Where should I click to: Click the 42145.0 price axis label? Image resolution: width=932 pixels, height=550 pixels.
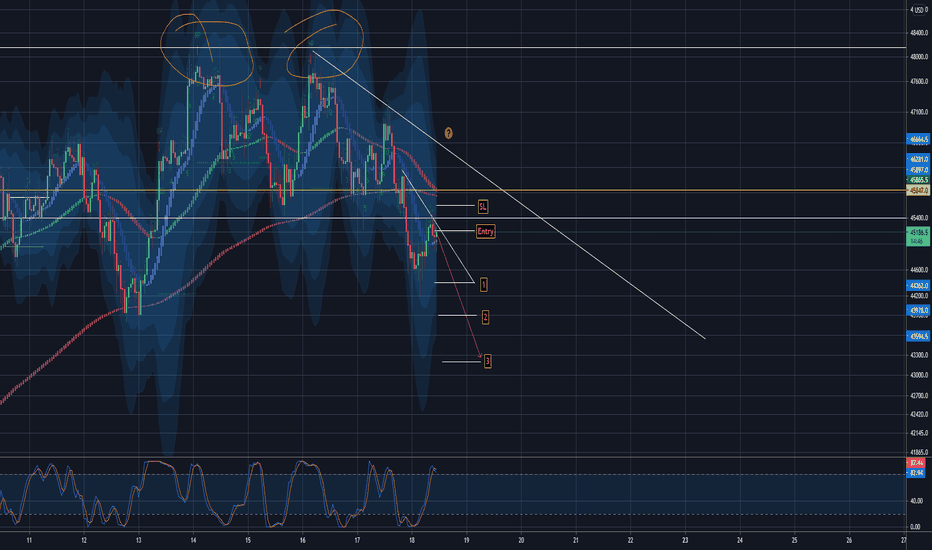(918, 433)
